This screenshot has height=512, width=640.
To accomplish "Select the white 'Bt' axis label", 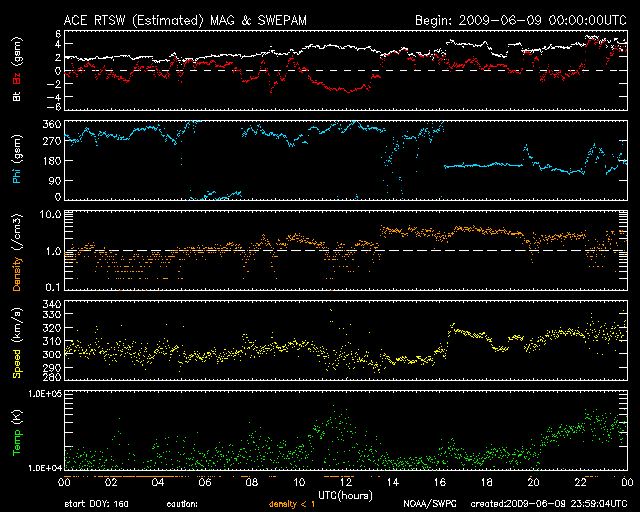I will pyautogui.click(x=17, y=96).
